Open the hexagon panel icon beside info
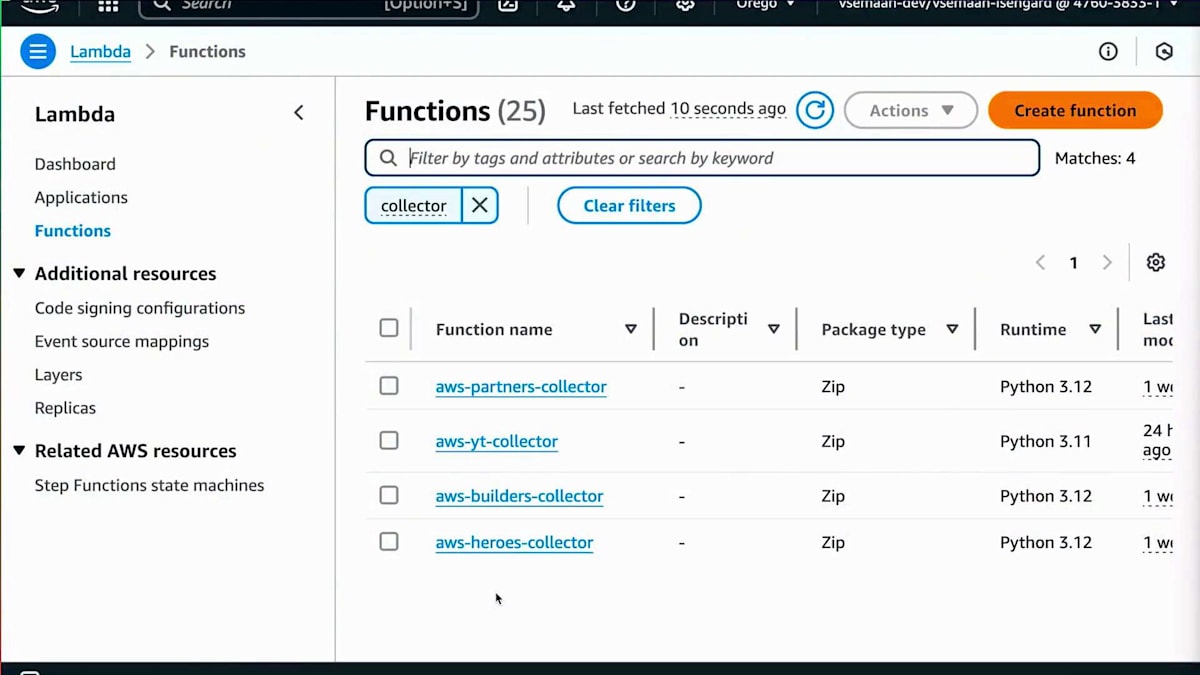The height and width of the screenshot is (675, 1200). click(x=1164, y=52)
